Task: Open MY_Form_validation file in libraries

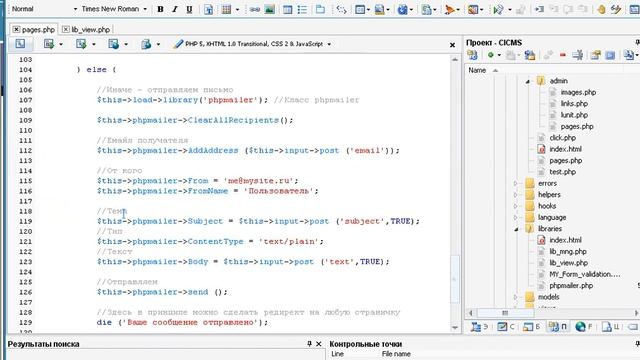Action: click(584, 274)
